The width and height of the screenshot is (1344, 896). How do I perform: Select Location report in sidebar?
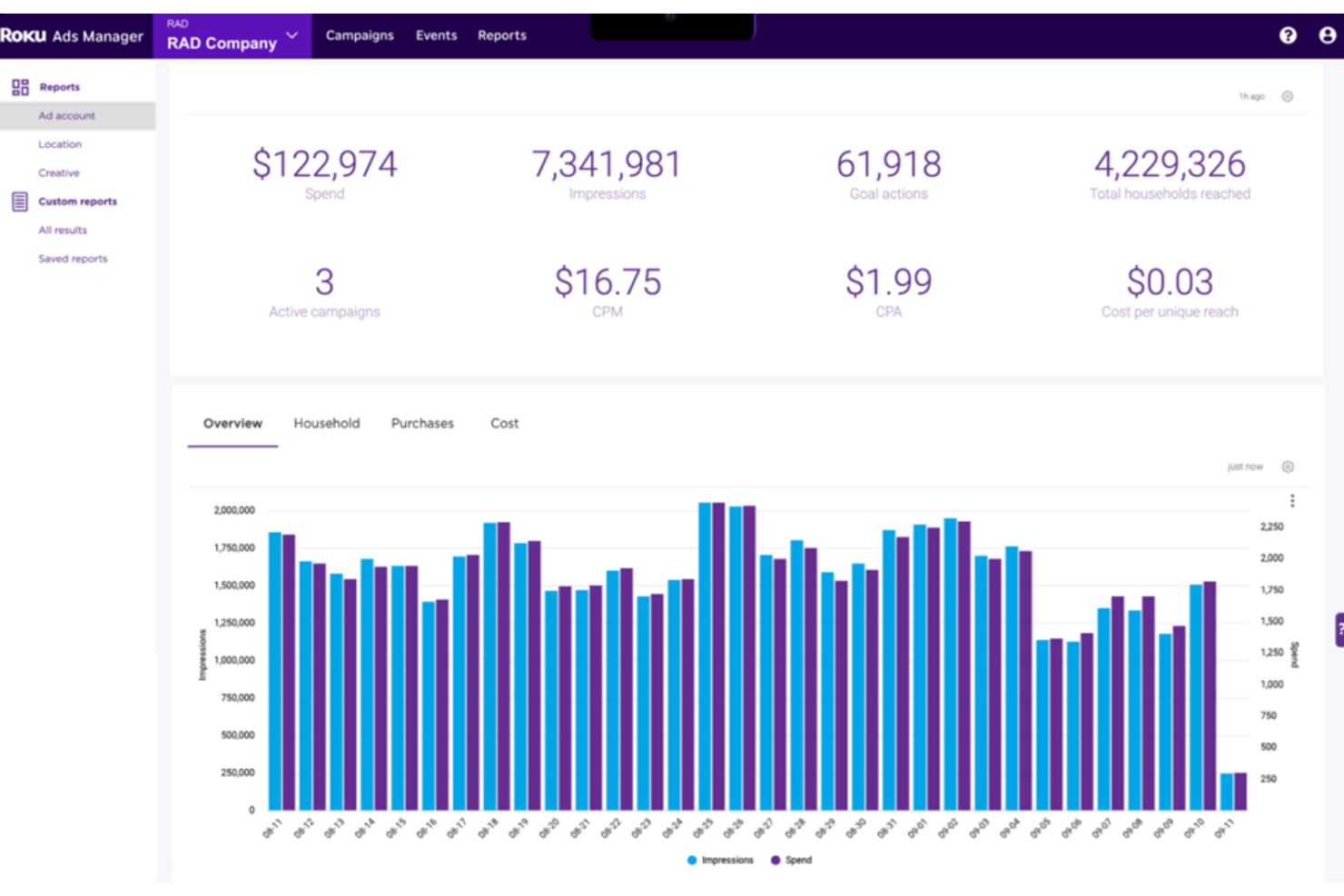click(x=60, y=144)
